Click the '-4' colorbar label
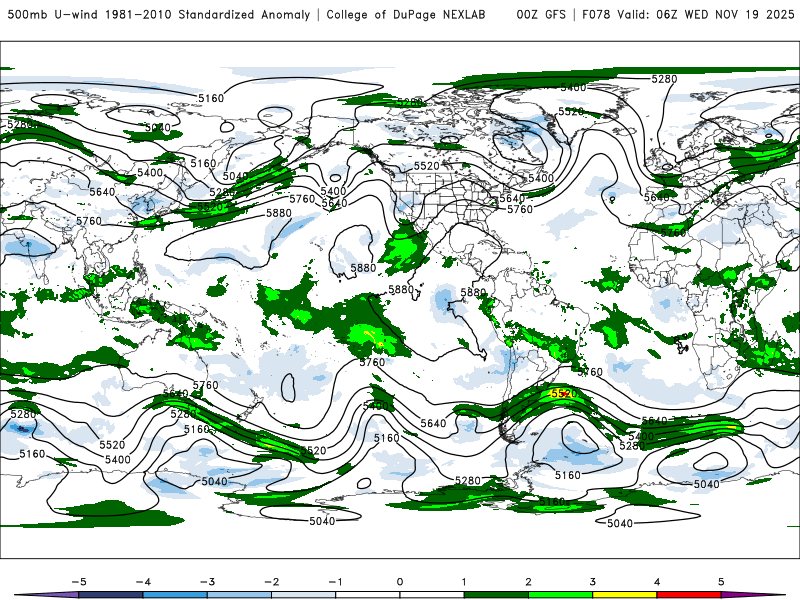Image resolution: width=800 pixels, height=600 pixels. coord(143,582)
